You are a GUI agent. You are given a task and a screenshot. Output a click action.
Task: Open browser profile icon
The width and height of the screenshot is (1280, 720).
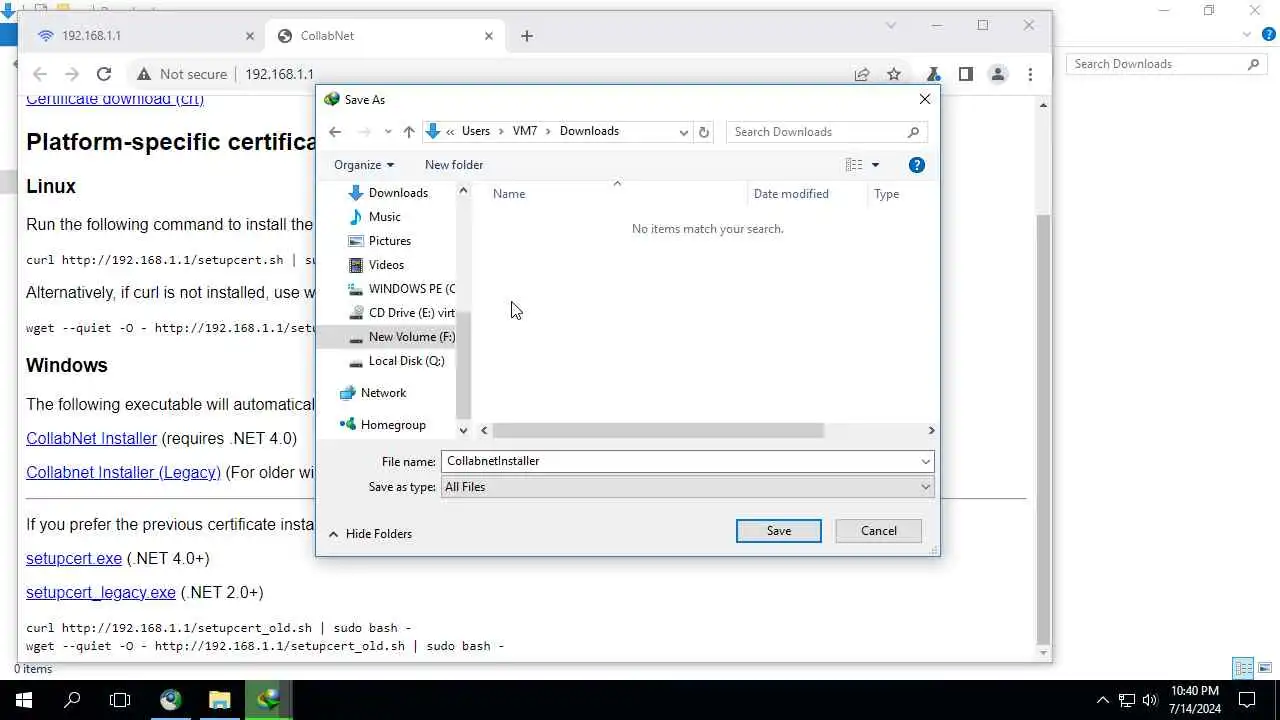click(997, 74)
